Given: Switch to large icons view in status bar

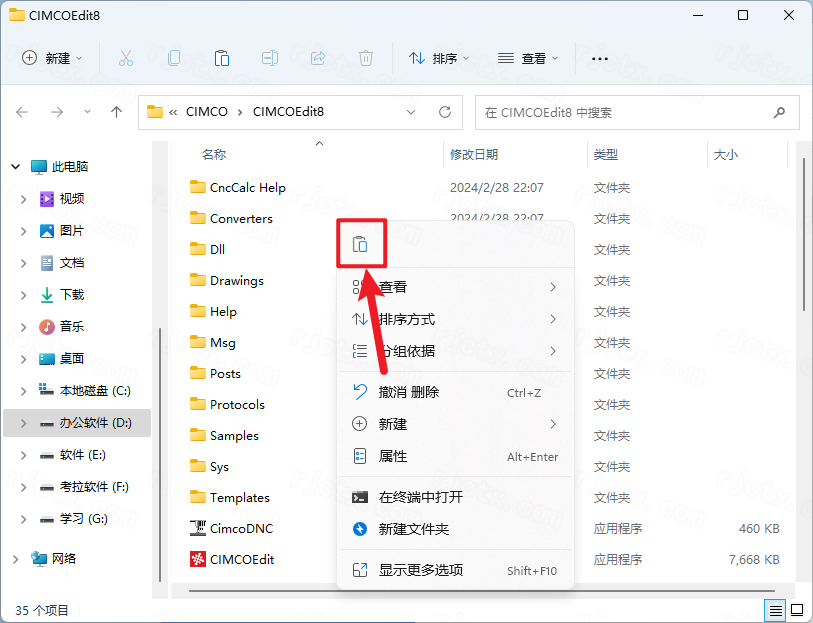Looking at the screenshot, I should [x=796, y=611].
